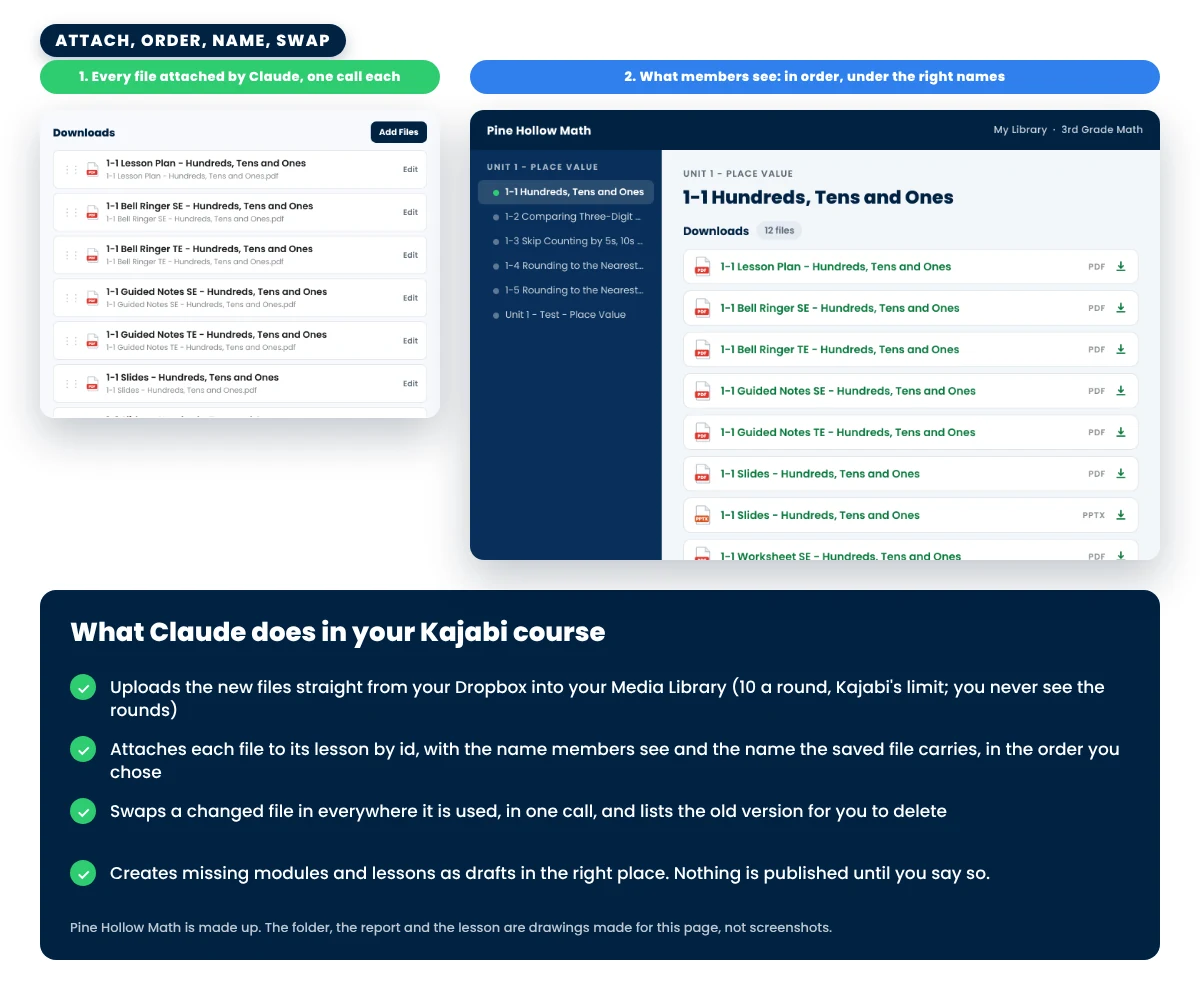The height and width of the screenshot is (1000, 1200).
Task: Click the blue 'What members see' banner
Action: coord(815,77)
